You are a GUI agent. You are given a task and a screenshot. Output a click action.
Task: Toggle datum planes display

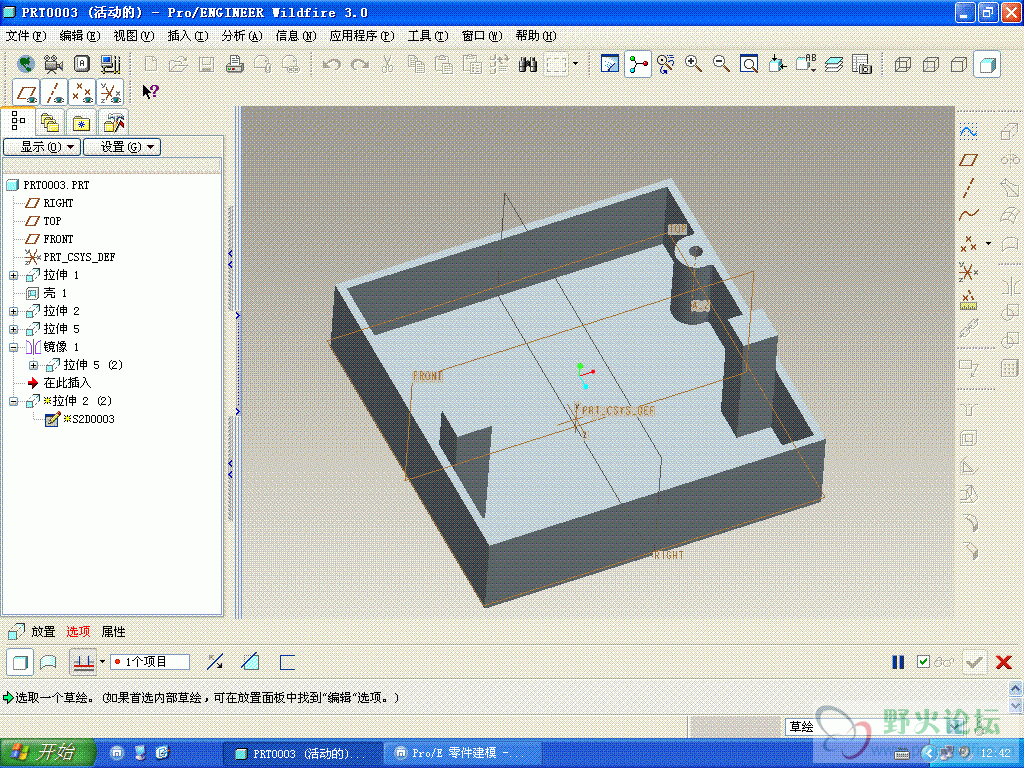pyautogui.click(x=26, y=92)
